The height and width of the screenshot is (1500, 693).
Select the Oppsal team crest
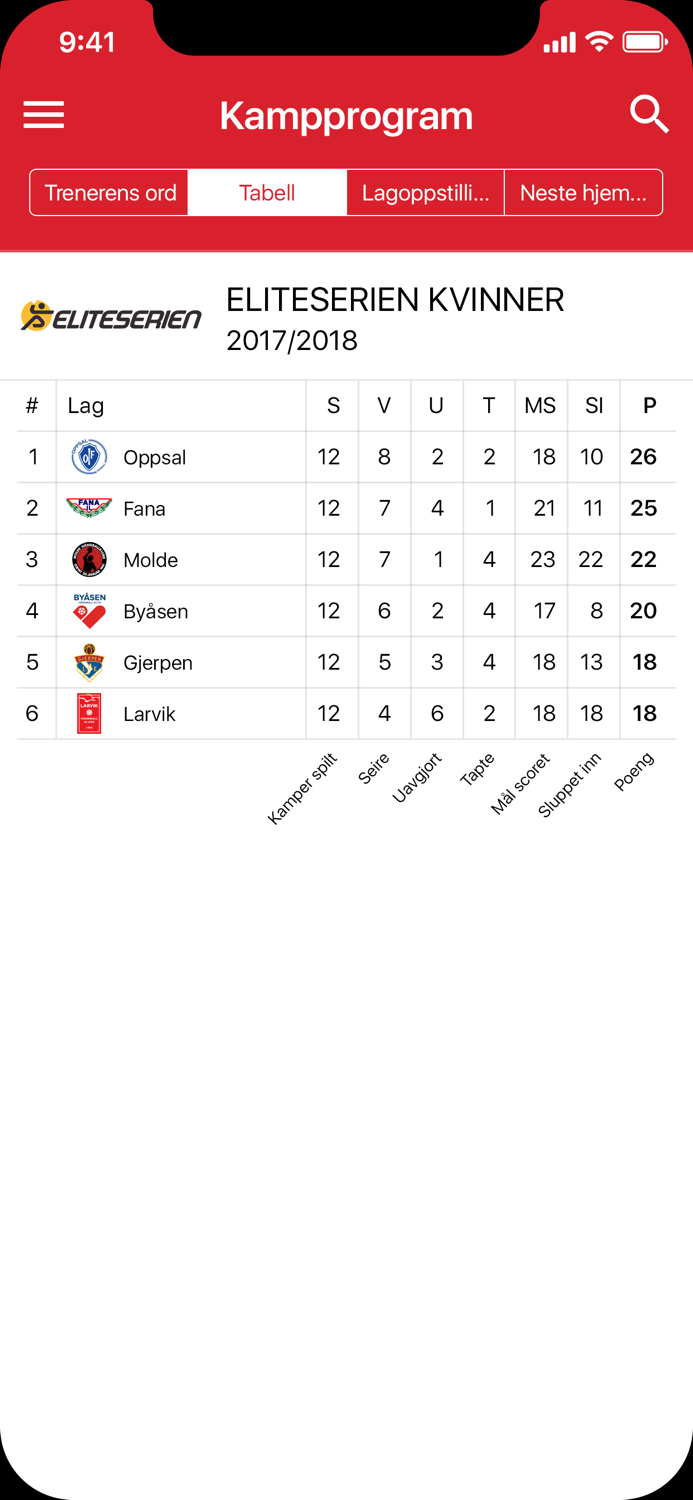pyautogui.click(x=88, y=456)
